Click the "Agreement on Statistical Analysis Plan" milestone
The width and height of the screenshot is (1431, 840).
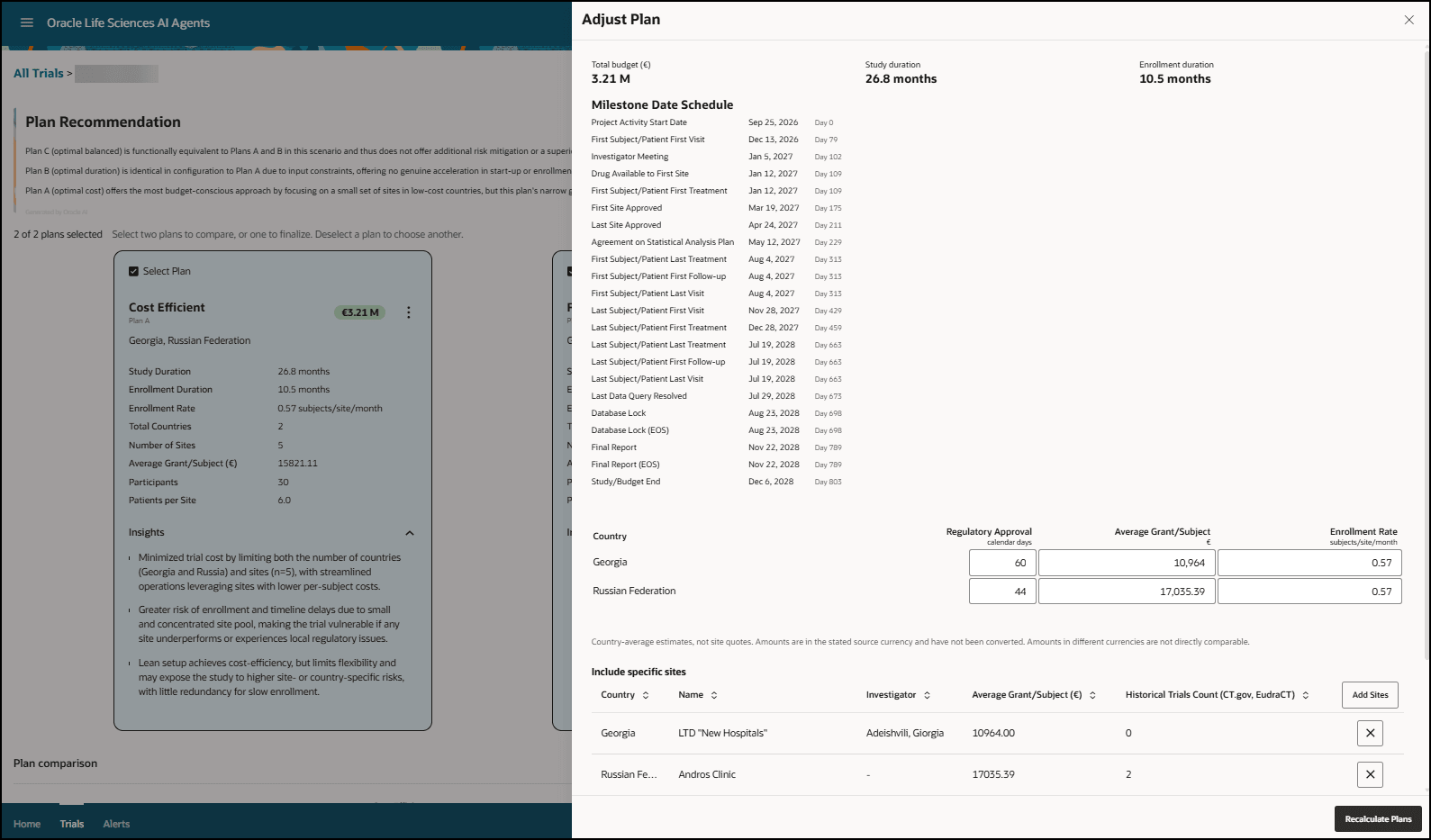pos(662,242)
